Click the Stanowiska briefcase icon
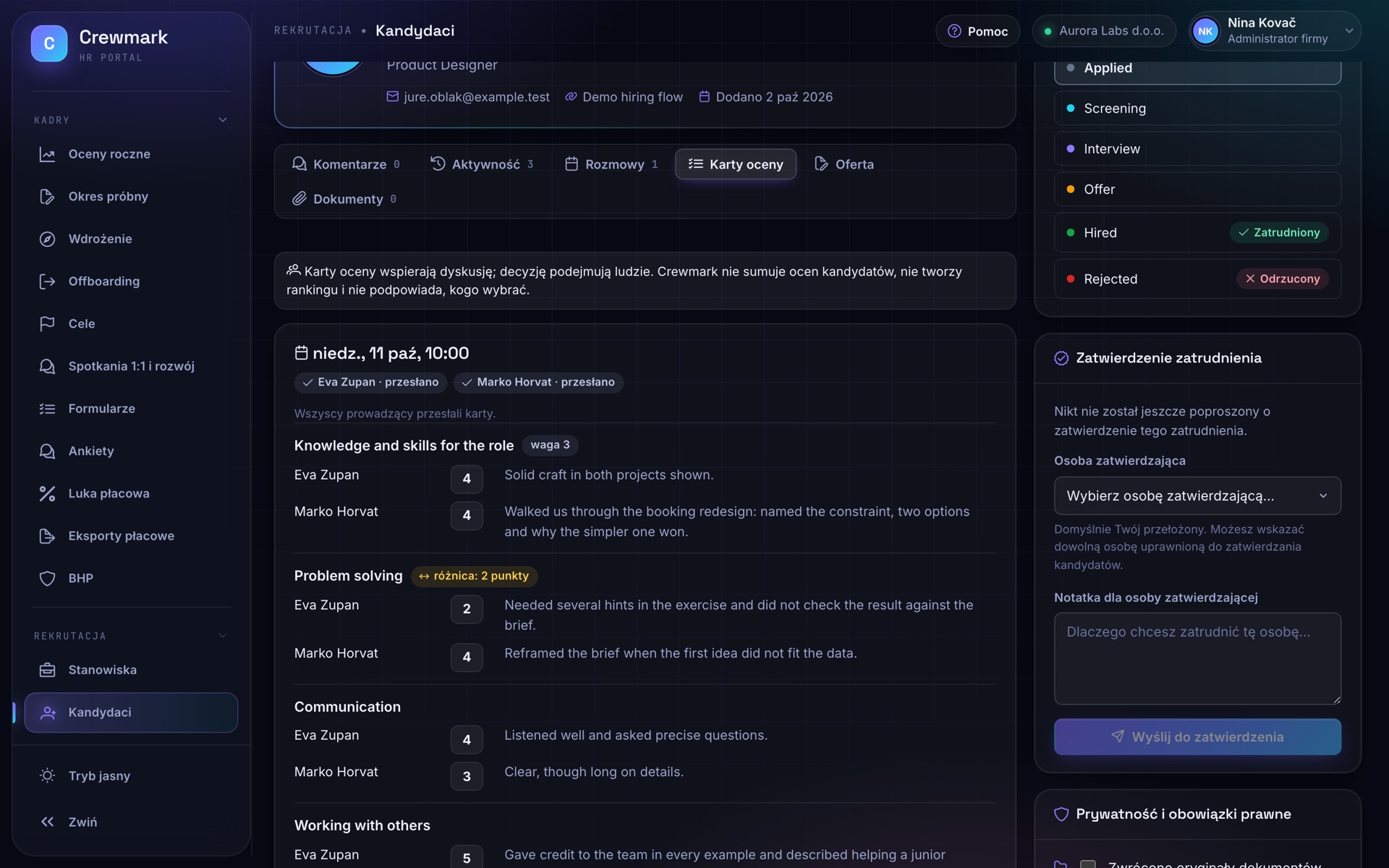1389x868 pixels. pyautogui.click(x=47, y=670)
